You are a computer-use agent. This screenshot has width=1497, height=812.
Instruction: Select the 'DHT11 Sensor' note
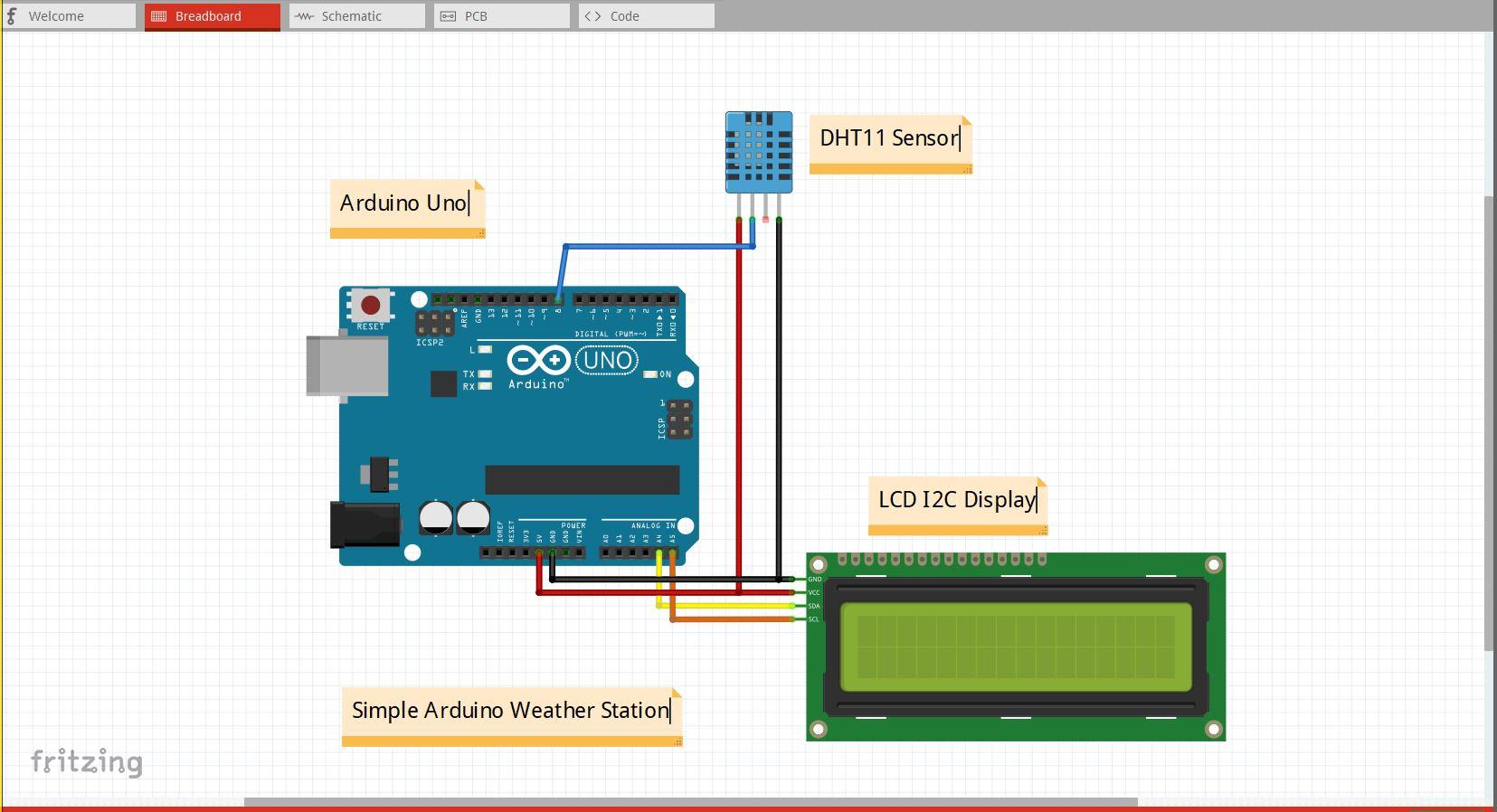(891, 143)
